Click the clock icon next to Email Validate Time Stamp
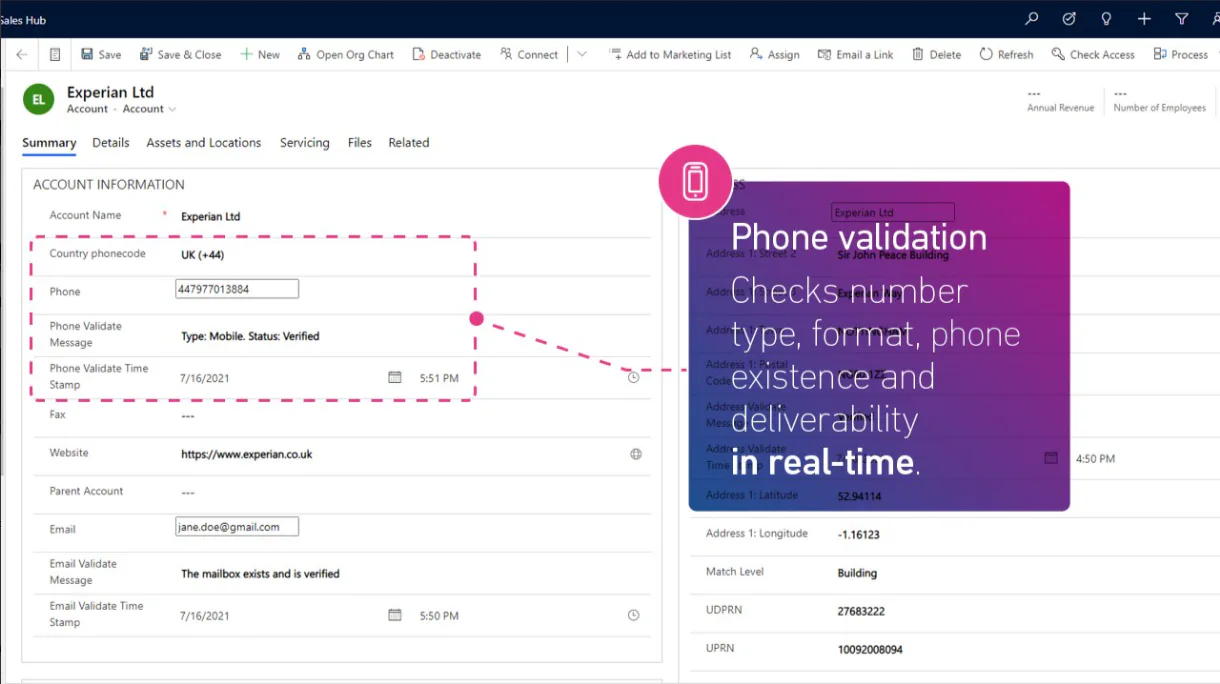The width and height of the screenshot is (1220, 684). pyautogui.click(x=632, y=615)
